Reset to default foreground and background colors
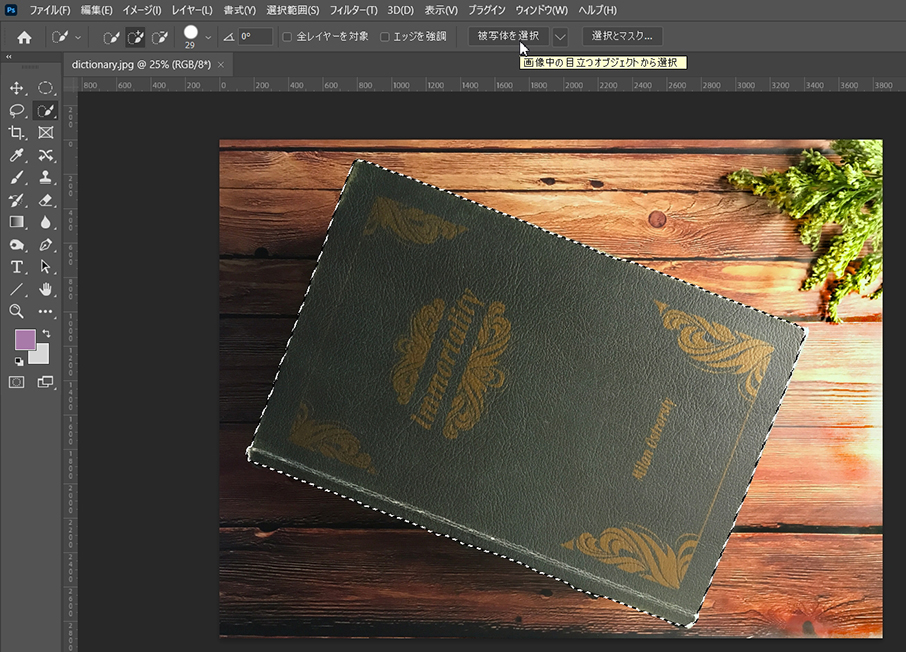Screen dimensions: 906x652 [x=19, y=361]
